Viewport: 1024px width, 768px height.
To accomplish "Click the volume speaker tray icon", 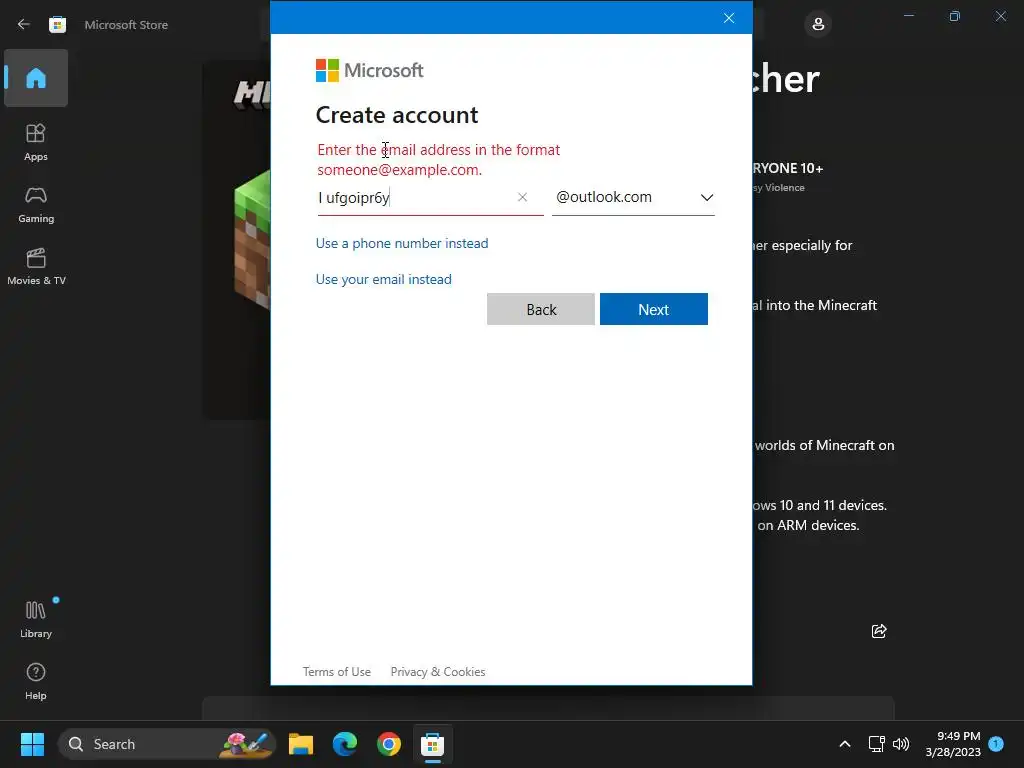I will tap(901, 744).
